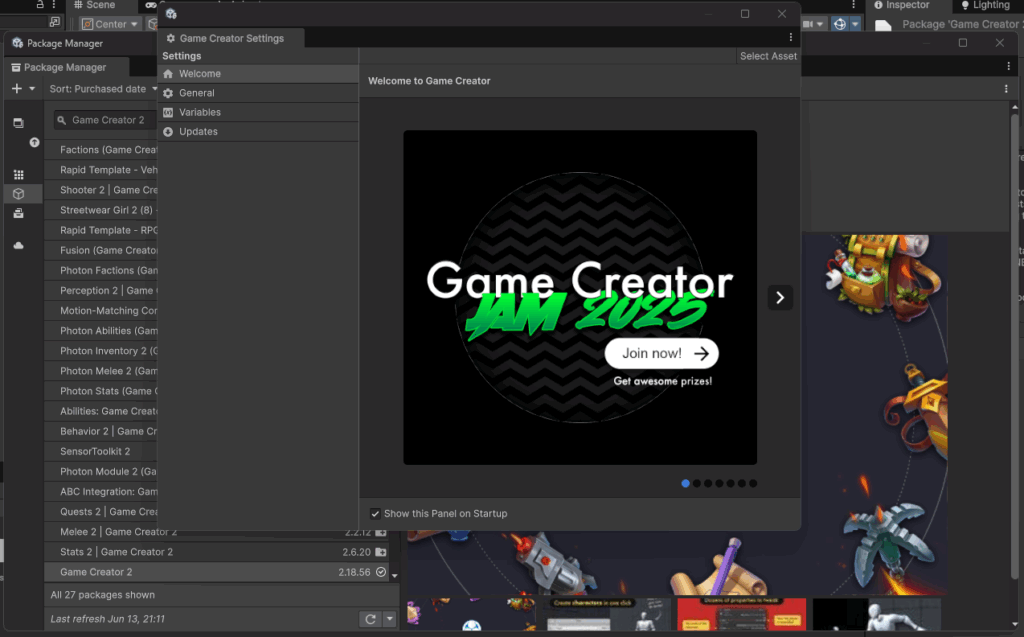Select the Variables settings entry
The width and height of the screenshot is (1024, 637).
(x=258, y=112)
